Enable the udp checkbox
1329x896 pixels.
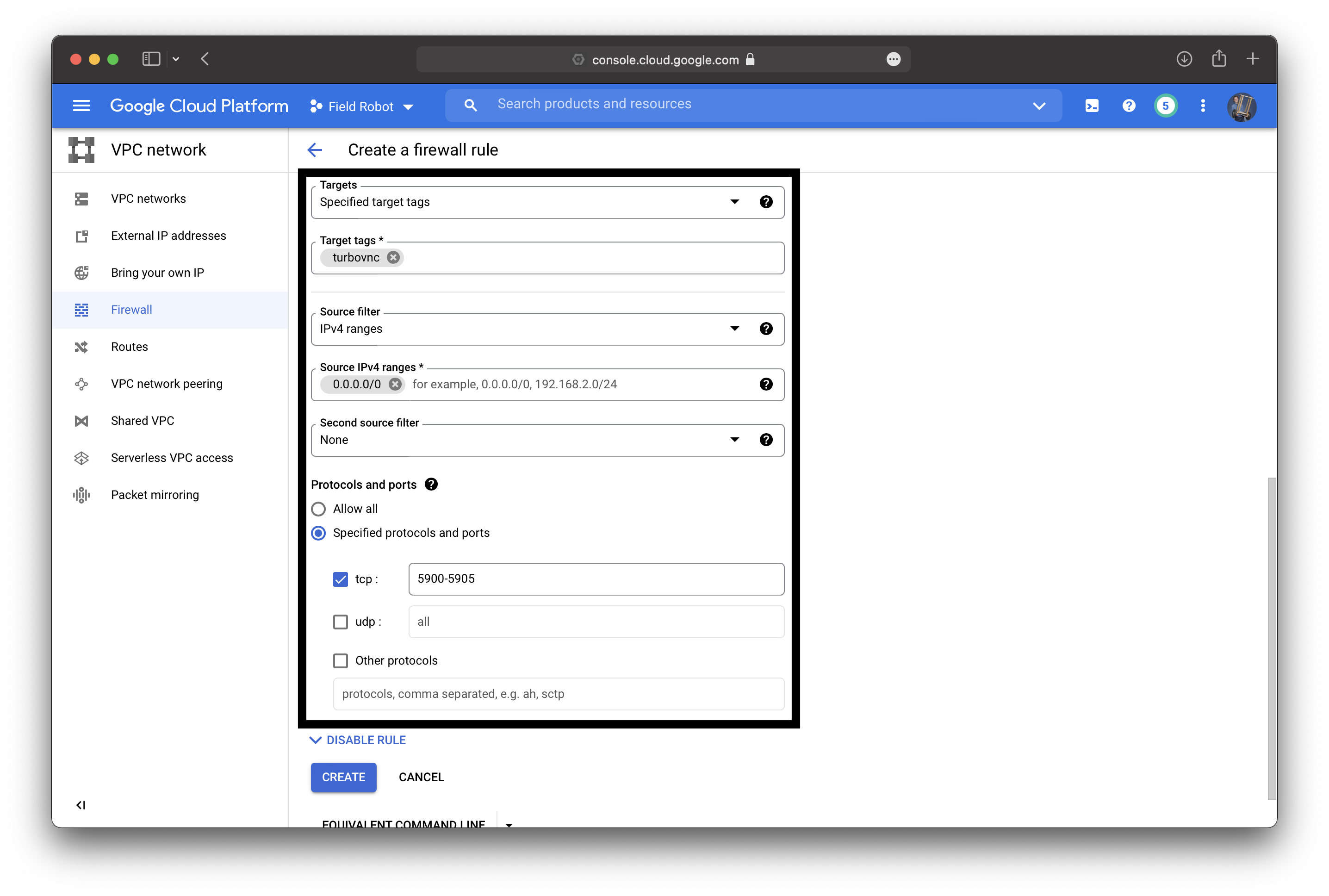pos(340,622)
